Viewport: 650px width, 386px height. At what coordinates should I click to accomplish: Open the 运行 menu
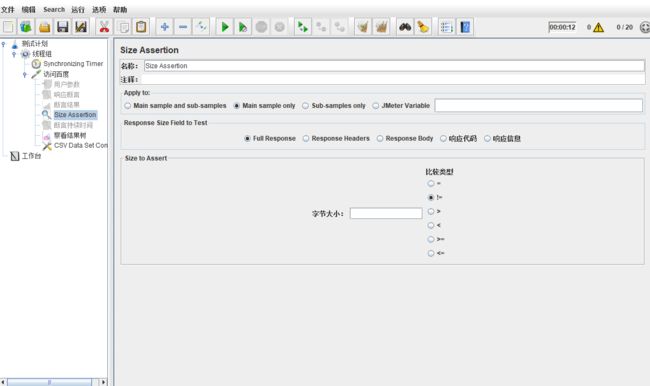tap(78, 10)
